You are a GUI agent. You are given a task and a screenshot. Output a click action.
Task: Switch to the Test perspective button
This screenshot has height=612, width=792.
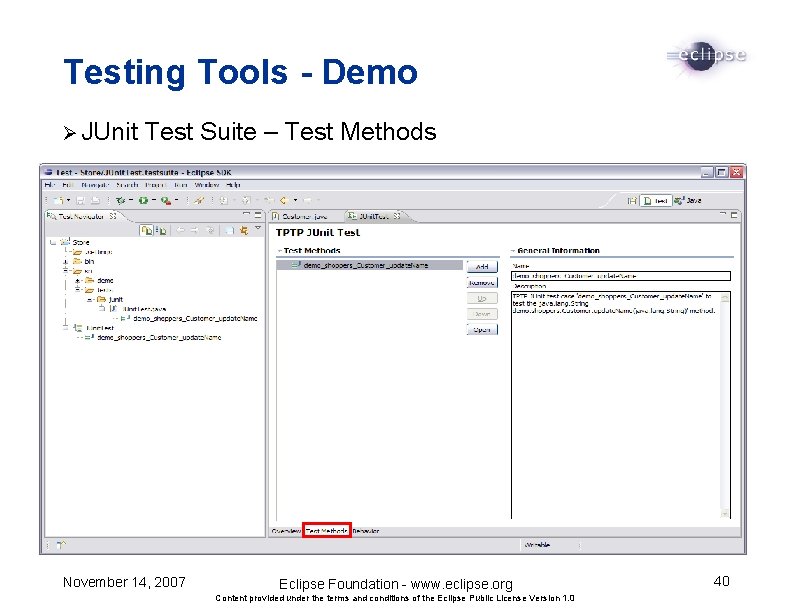tap(656, 200)
